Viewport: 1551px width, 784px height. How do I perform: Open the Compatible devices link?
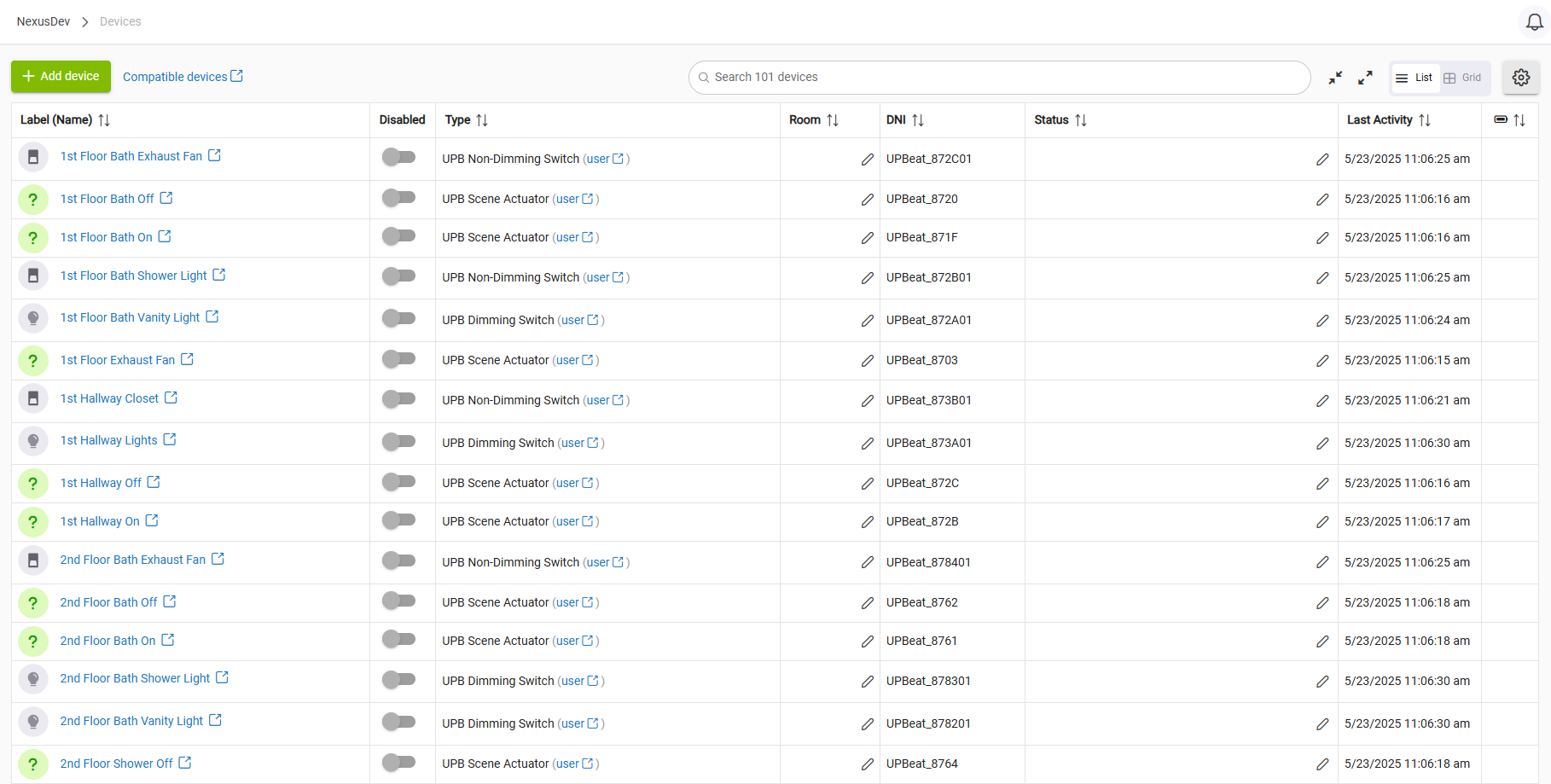tap(183, 77)
